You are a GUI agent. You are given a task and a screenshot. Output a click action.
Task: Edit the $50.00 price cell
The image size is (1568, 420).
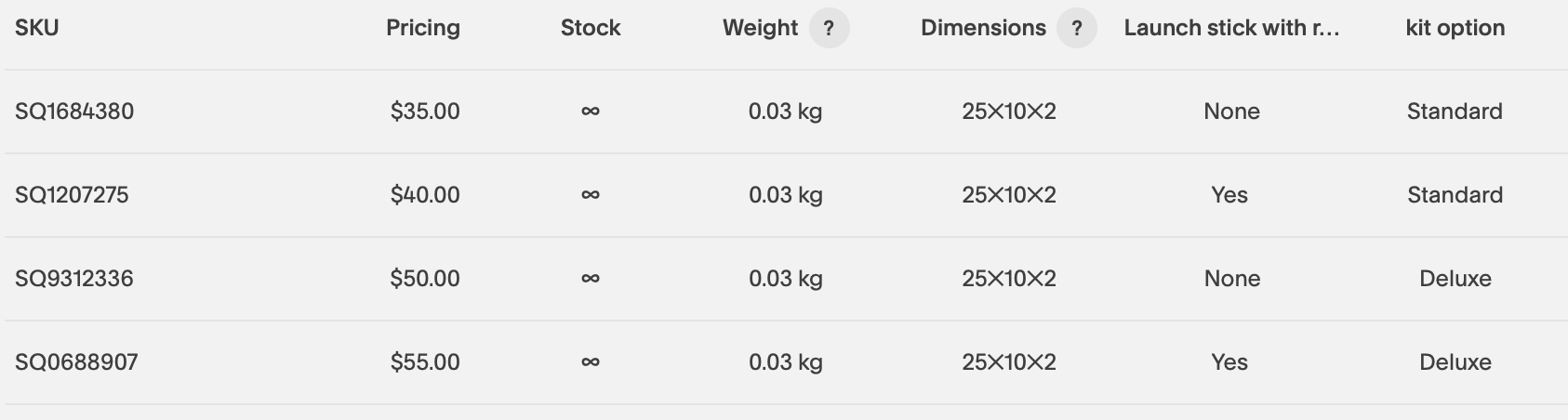tap(425, 279)
